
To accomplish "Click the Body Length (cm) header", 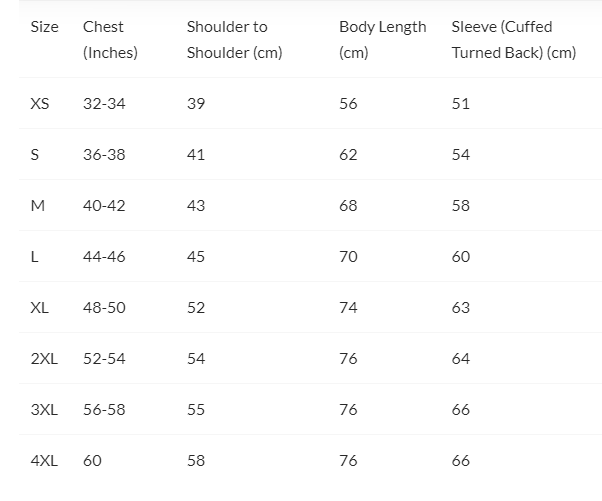I will click(382, 40).
